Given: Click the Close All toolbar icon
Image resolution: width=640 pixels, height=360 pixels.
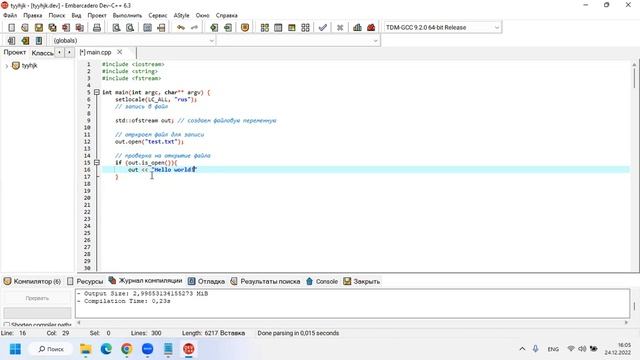Looking at the screenshot, I should click(80, 27).
